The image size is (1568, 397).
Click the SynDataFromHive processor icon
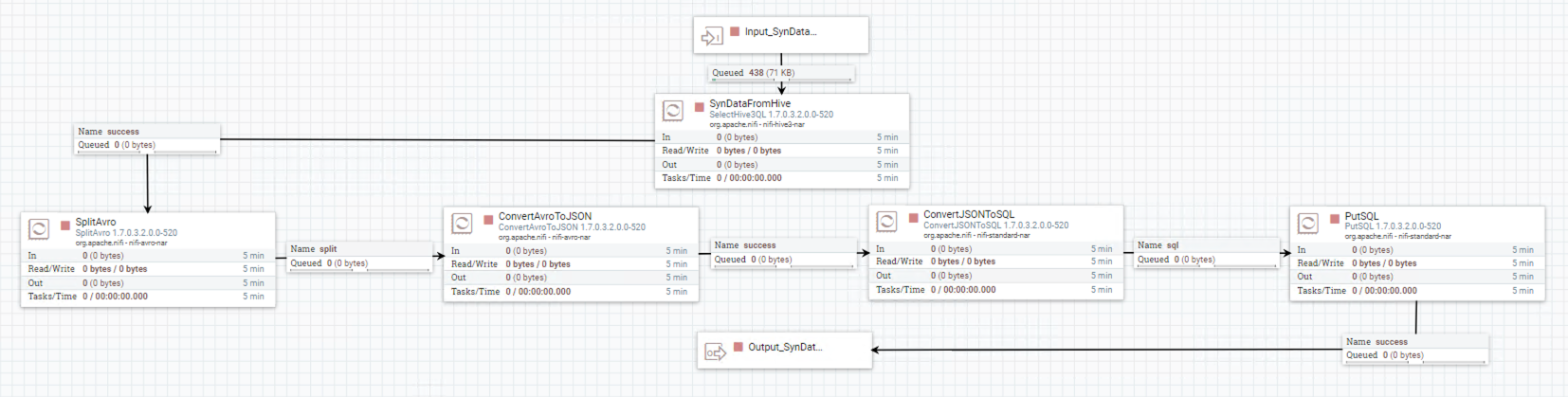coord(673,111)
